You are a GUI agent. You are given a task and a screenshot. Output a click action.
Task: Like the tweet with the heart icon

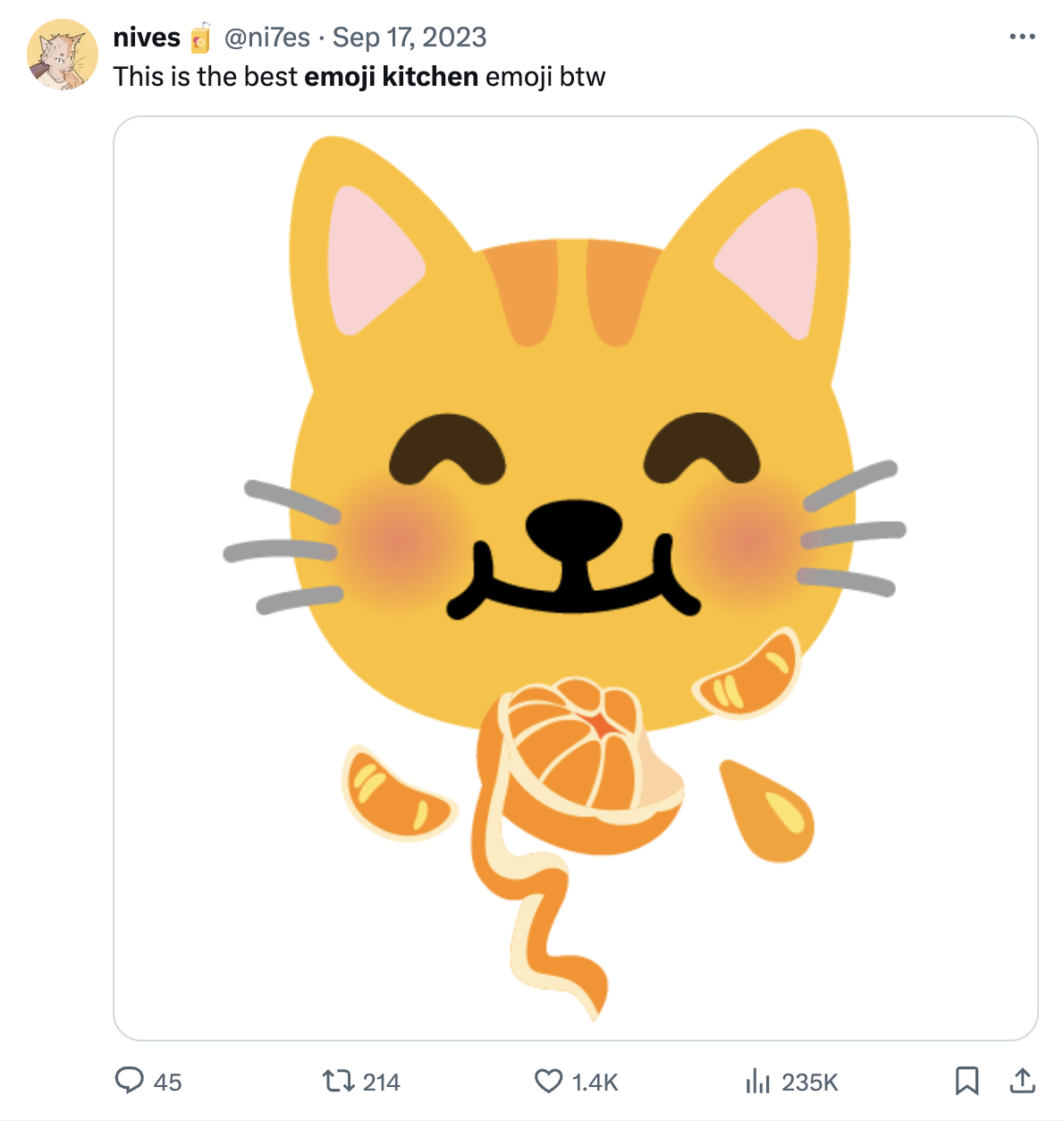[548, 1082]
